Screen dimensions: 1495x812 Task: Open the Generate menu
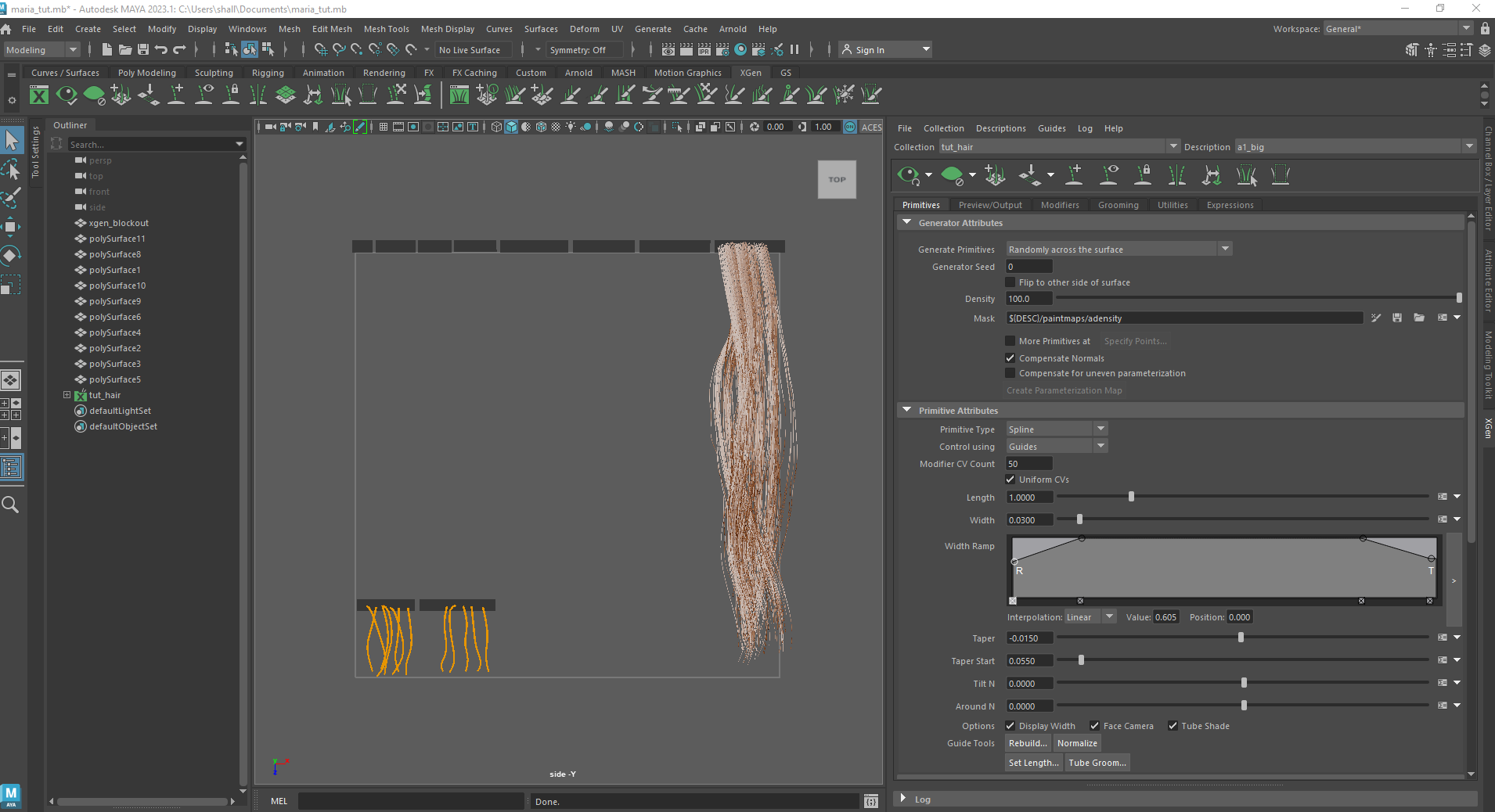click(653, 29)
